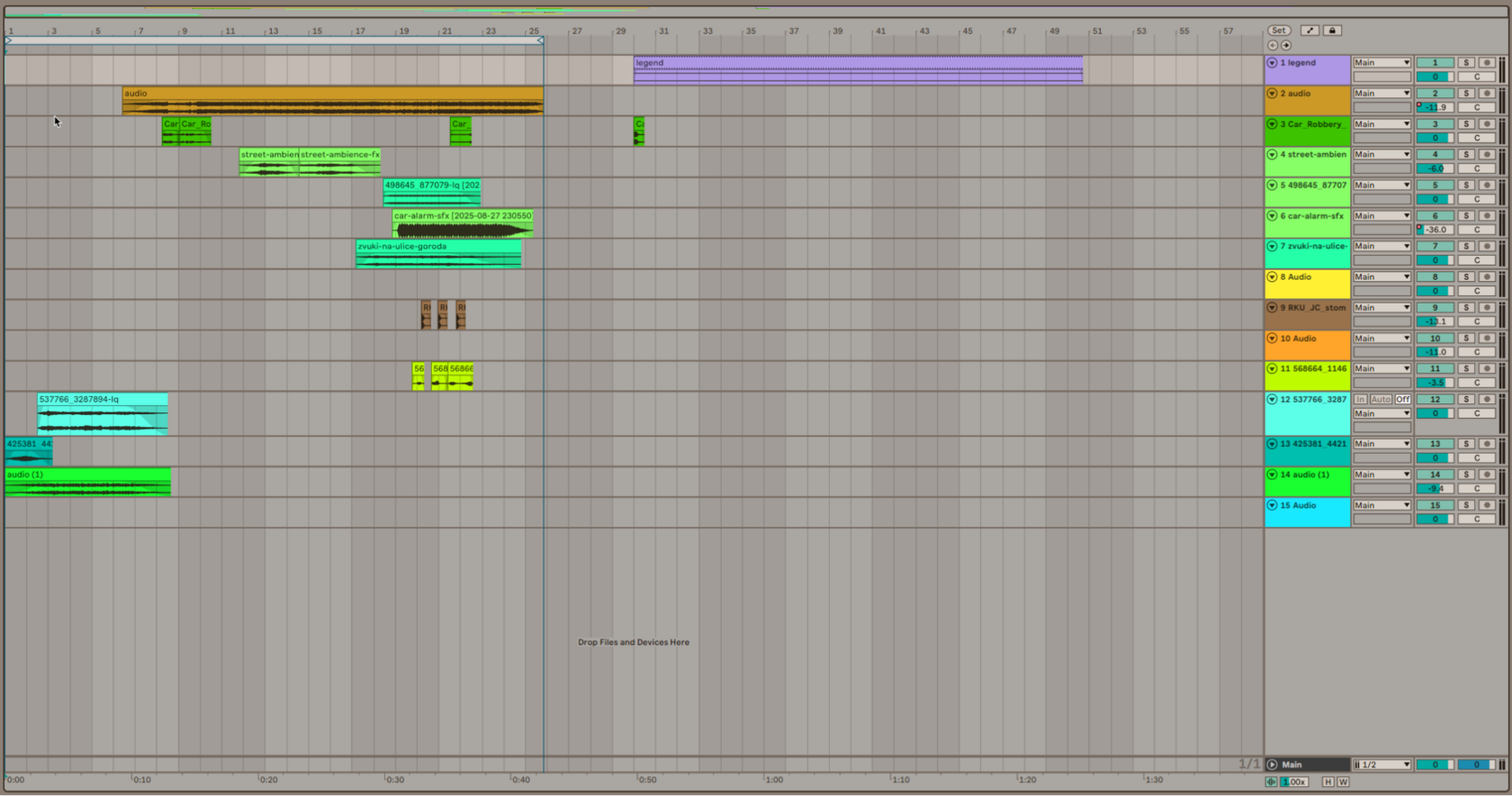Arm recording on 11 568664_1146 track
The width and height of the screenshot is (1512, 796).
point(1487,369)
